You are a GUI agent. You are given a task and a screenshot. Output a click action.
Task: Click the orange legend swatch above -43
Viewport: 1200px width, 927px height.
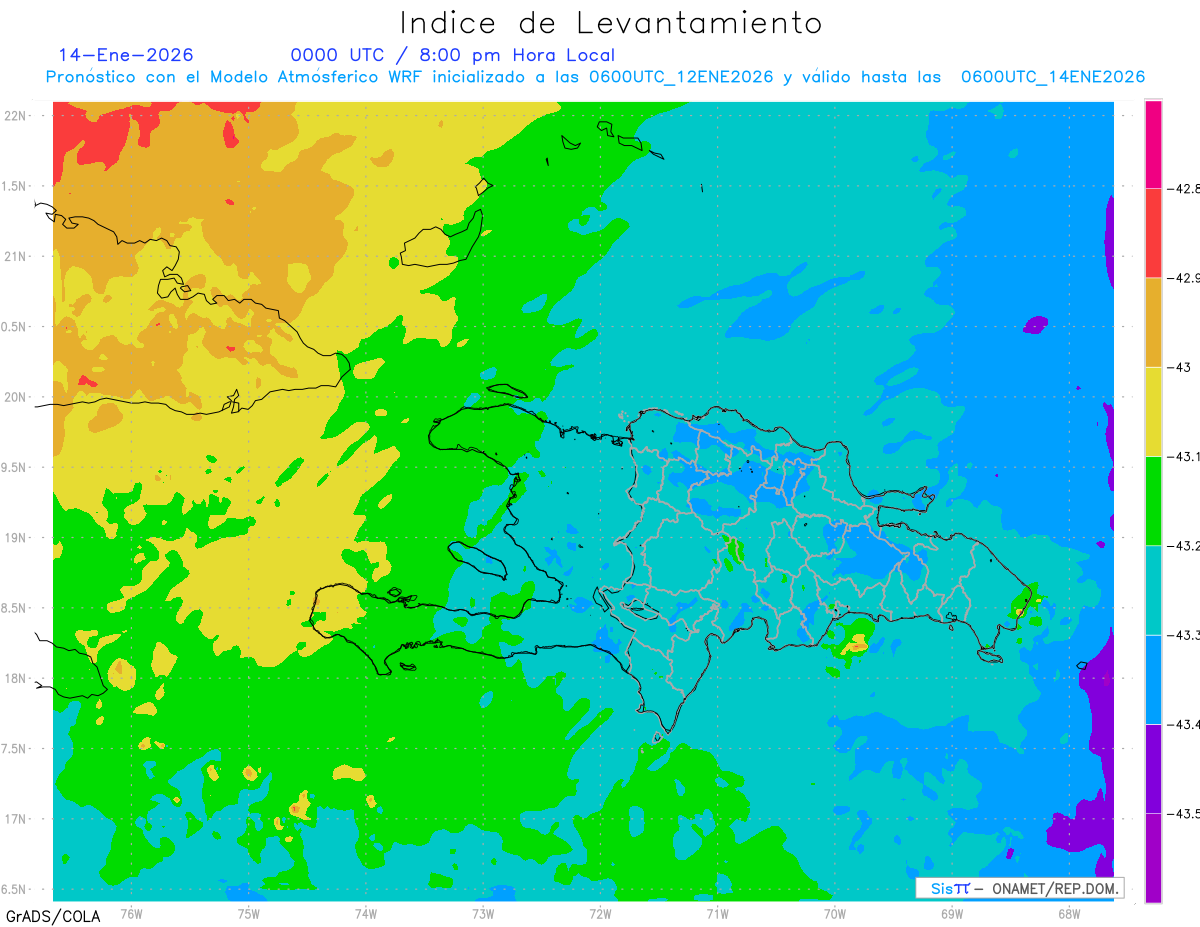[x=1153, y=322]
